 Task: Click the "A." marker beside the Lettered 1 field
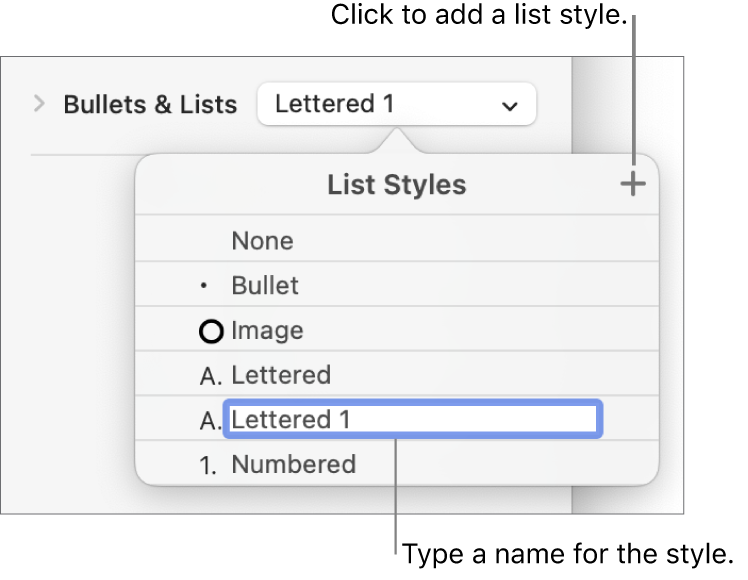(x=211, y=421)
